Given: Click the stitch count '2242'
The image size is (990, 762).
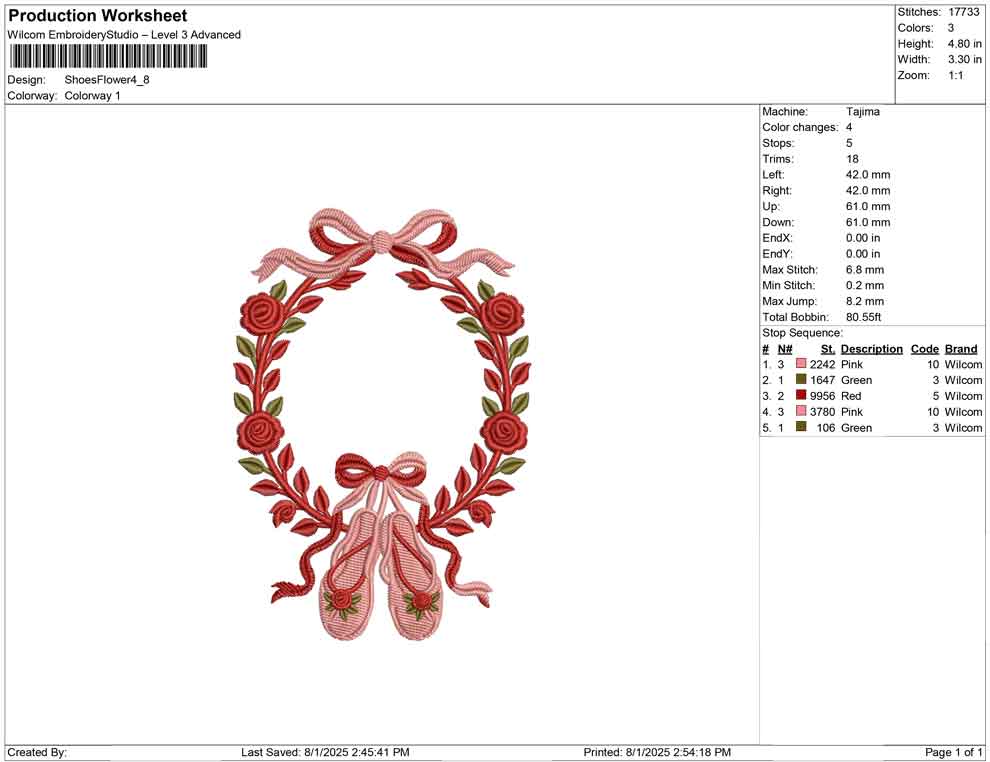Looking at the screenshot, I should click(823, 364).
